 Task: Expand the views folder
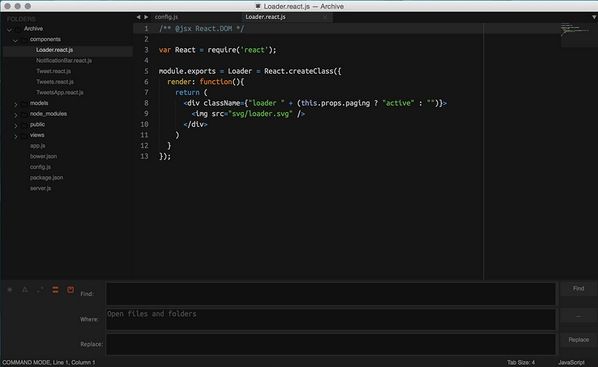[x=16, y=136]
